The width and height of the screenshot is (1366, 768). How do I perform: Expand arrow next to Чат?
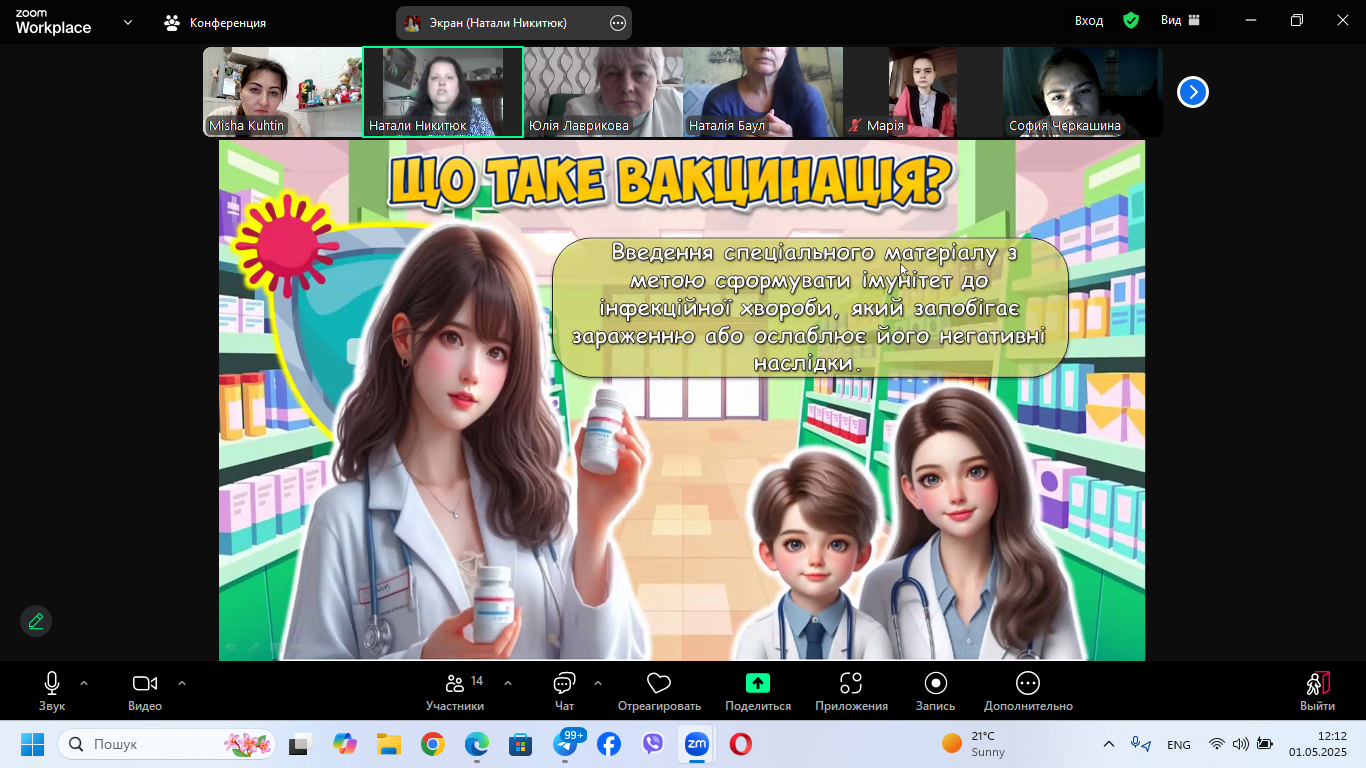coord(598,683)
